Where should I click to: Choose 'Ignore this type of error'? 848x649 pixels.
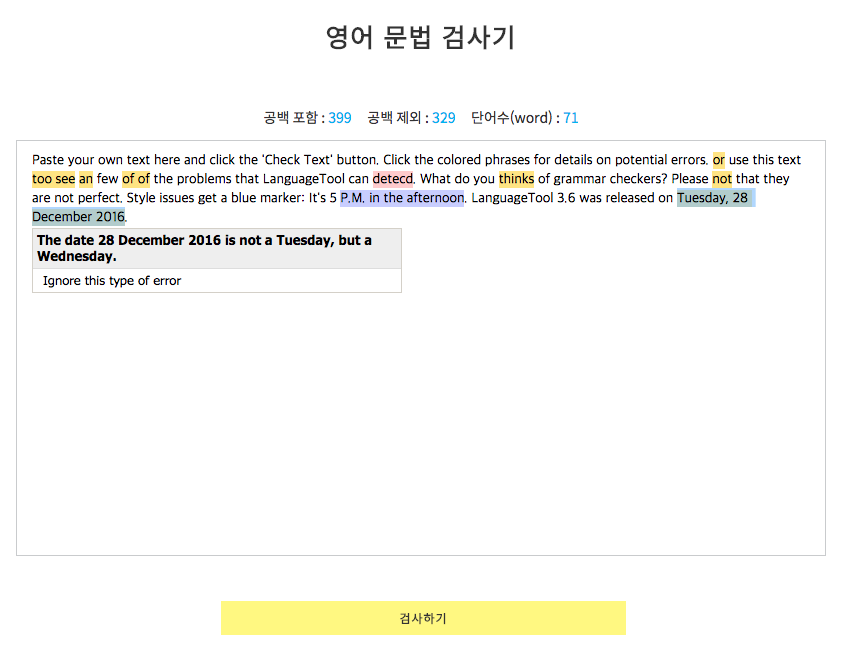(x=112, y=281)
